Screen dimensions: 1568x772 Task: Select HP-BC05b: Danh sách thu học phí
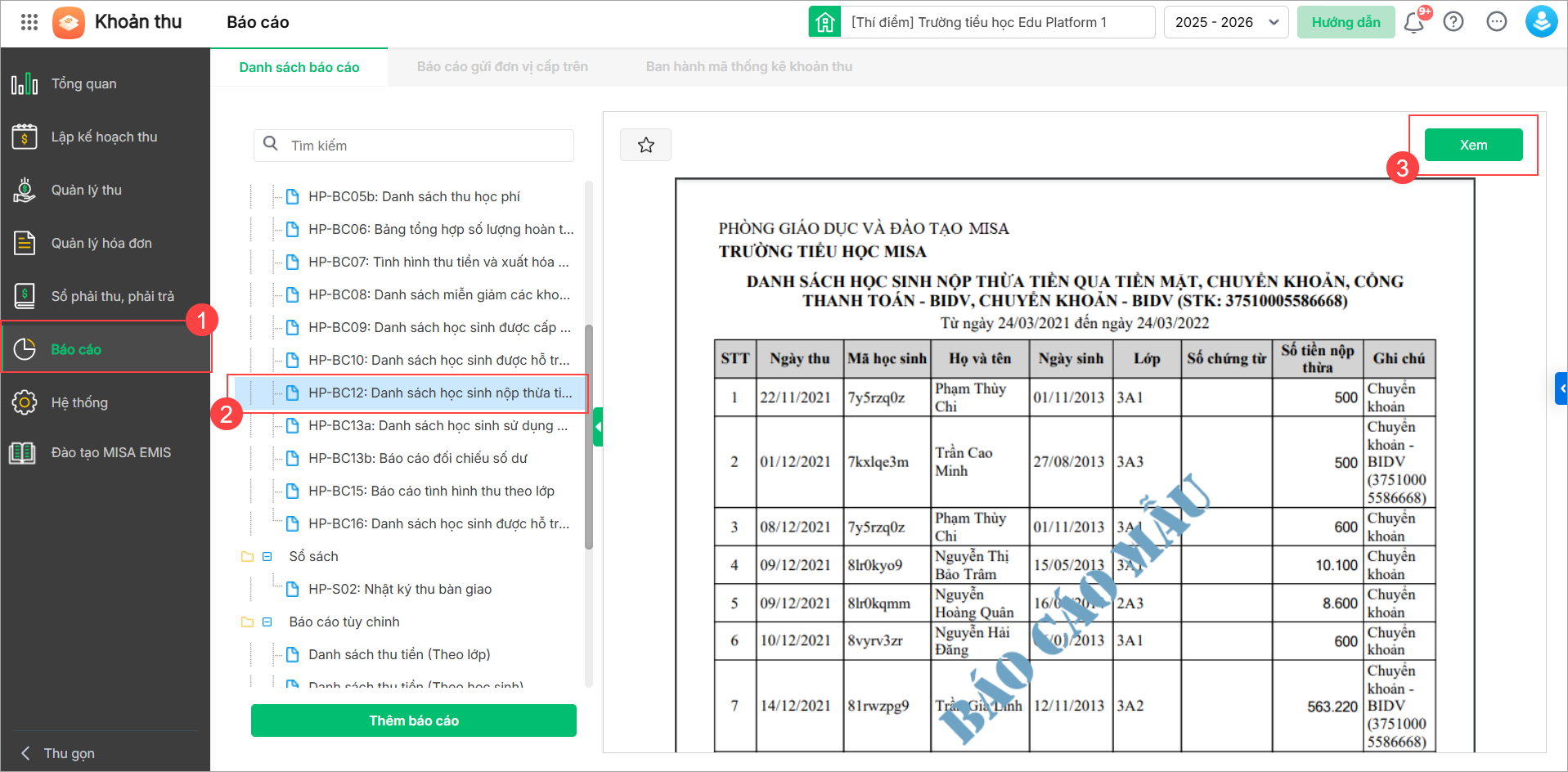414,196
